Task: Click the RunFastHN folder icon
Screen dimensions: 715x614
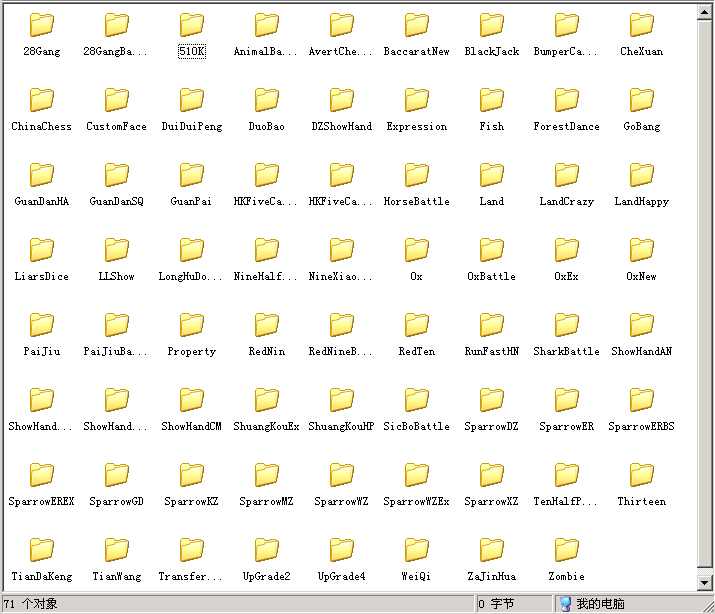Action: [x=492, y=325]
